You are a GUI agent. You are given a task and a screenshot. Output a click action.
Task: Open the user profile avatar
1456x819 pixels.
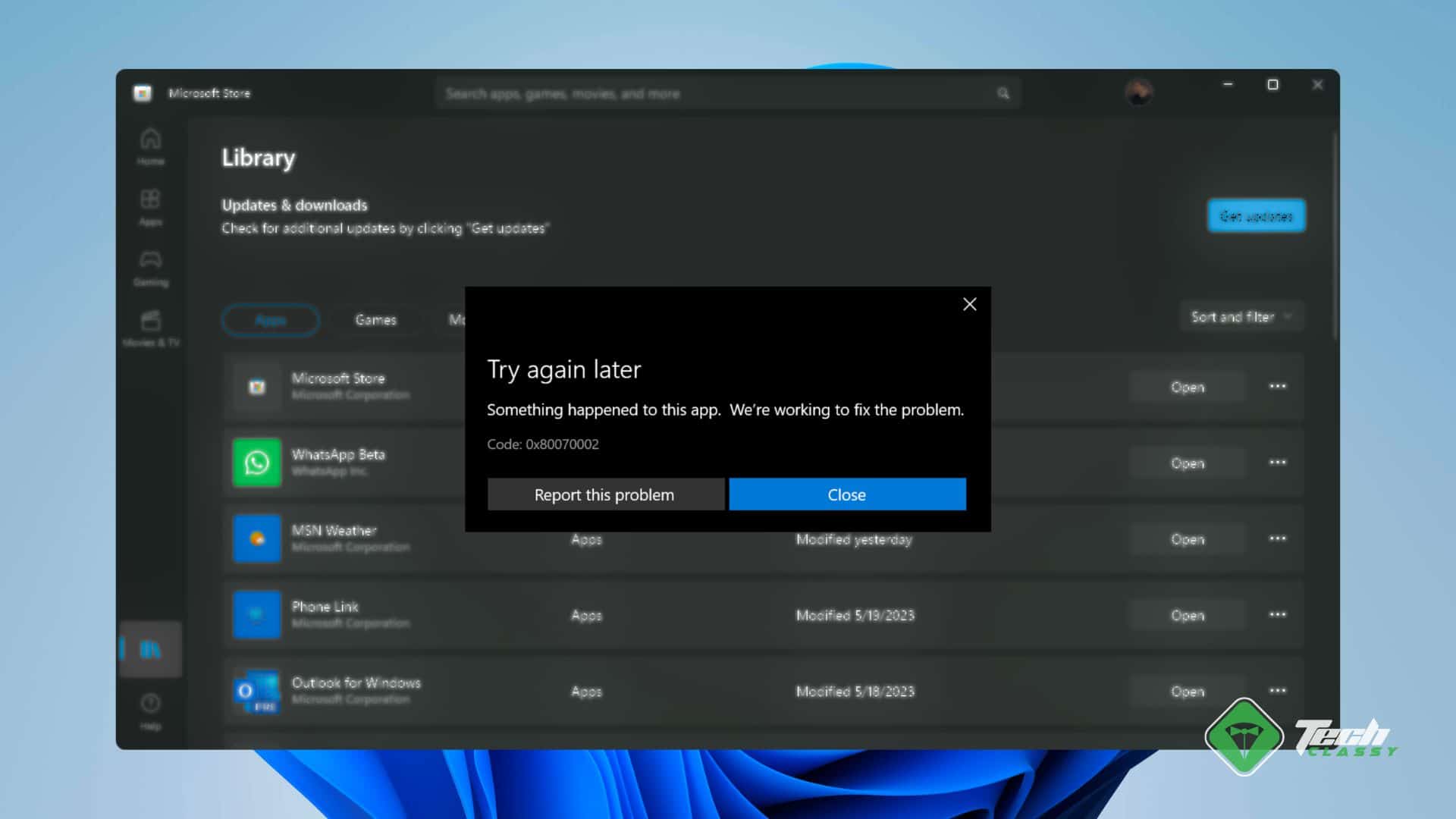pyautogui.click(x=1138, y=93)
